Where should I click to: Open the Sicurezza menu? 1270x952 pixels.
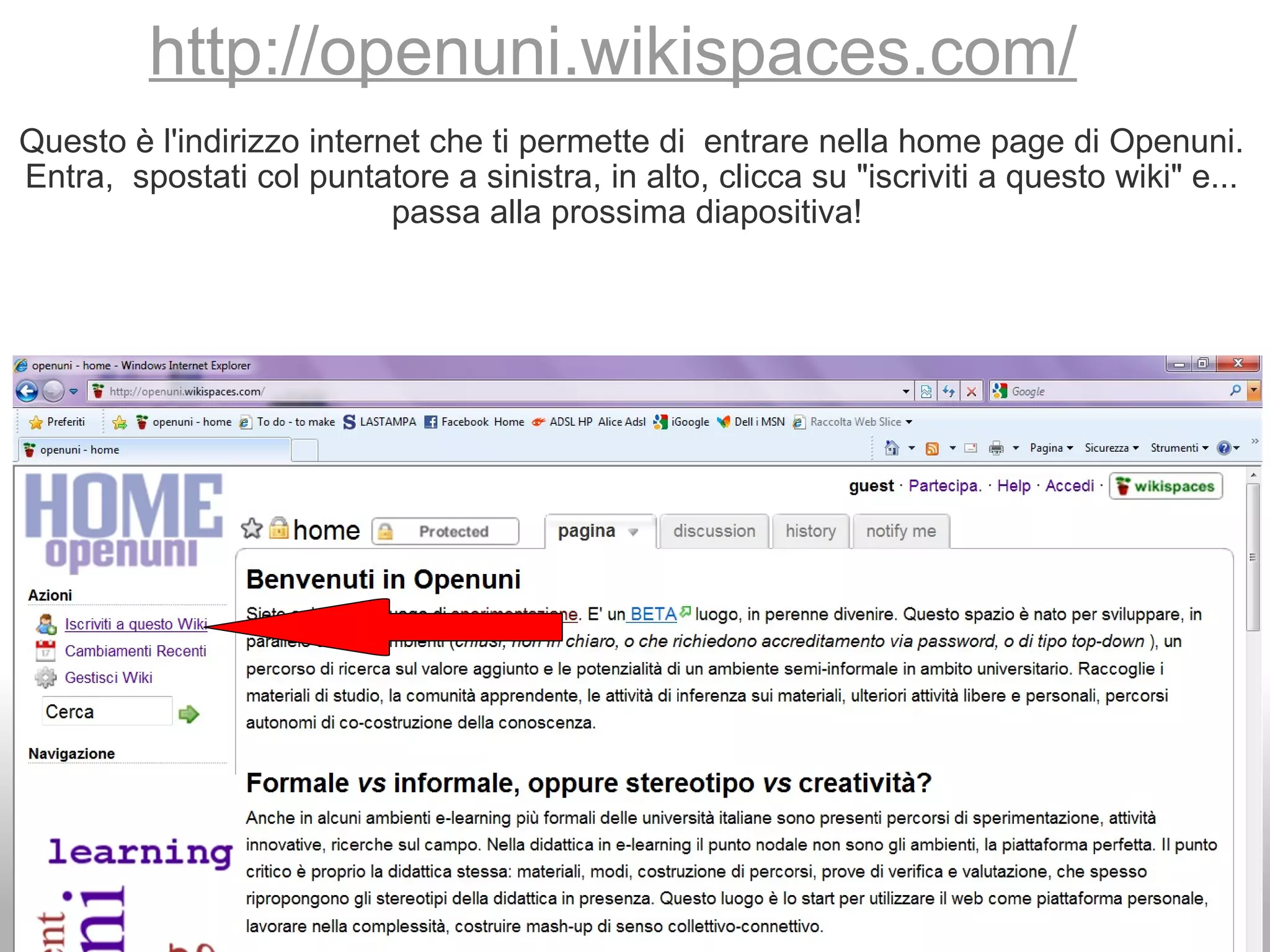click(1111, 447)
